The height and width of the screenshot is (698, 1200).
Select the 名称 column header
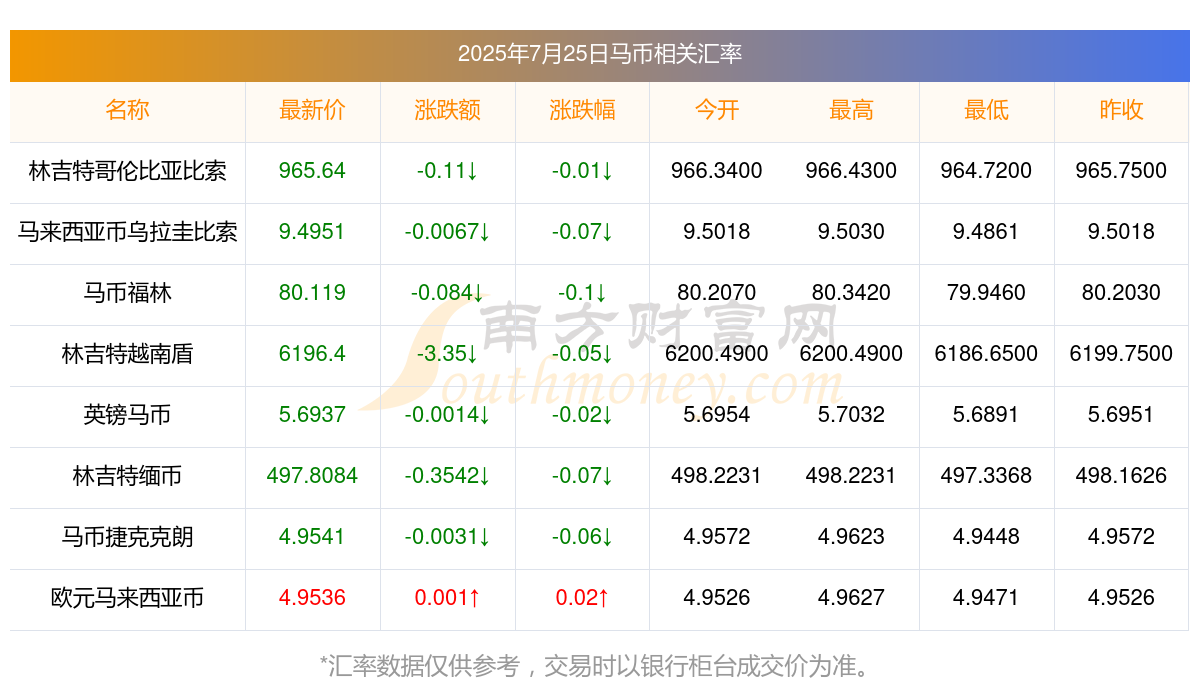click(x=127, y=110)
